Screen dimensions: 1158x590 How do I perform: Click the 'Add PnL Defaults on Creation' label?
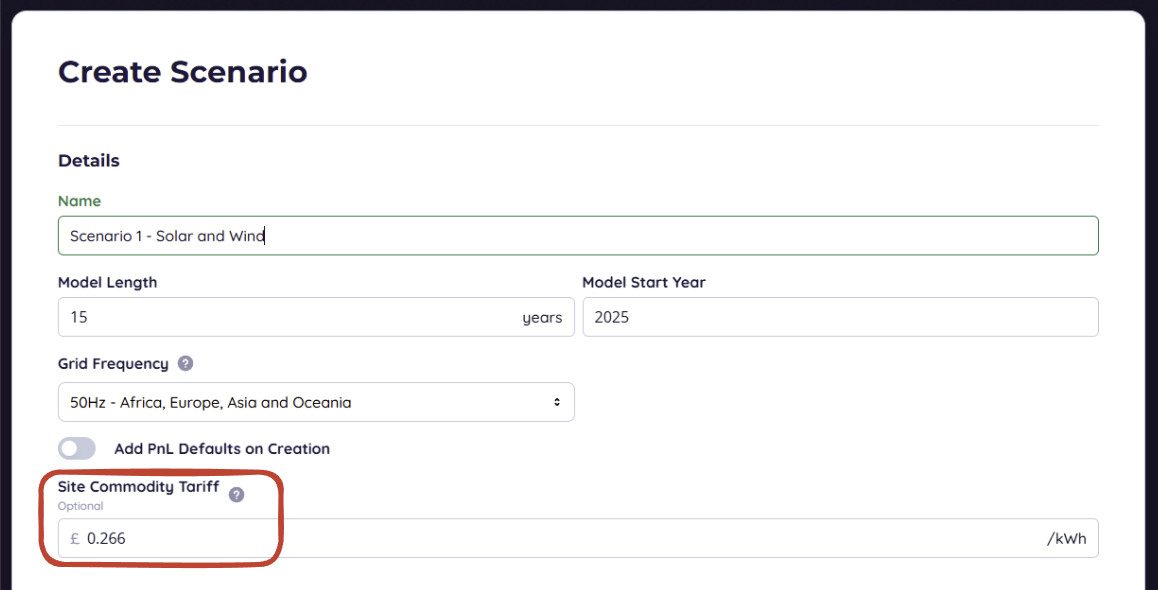coord(222,449)
